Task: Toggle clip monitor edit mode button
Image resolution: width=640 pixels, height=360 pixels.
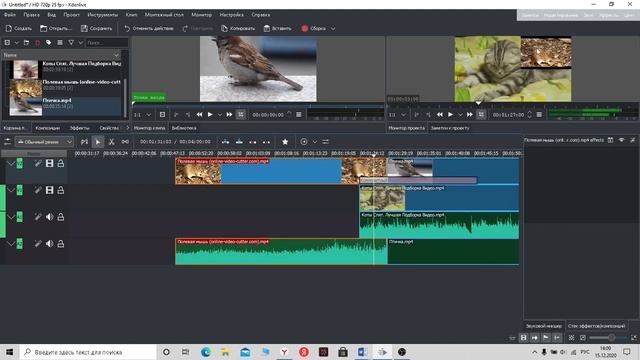Action: coord(241,115)
